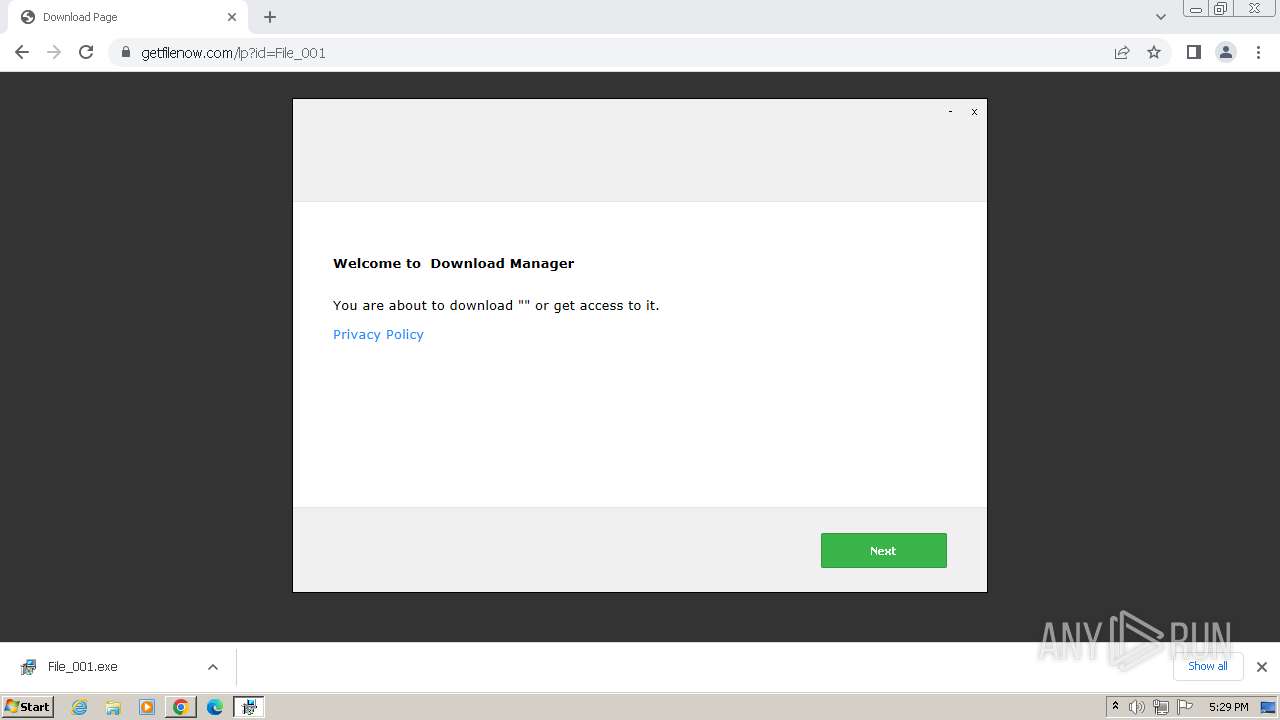Open the browser side panel

[1193, 52]
